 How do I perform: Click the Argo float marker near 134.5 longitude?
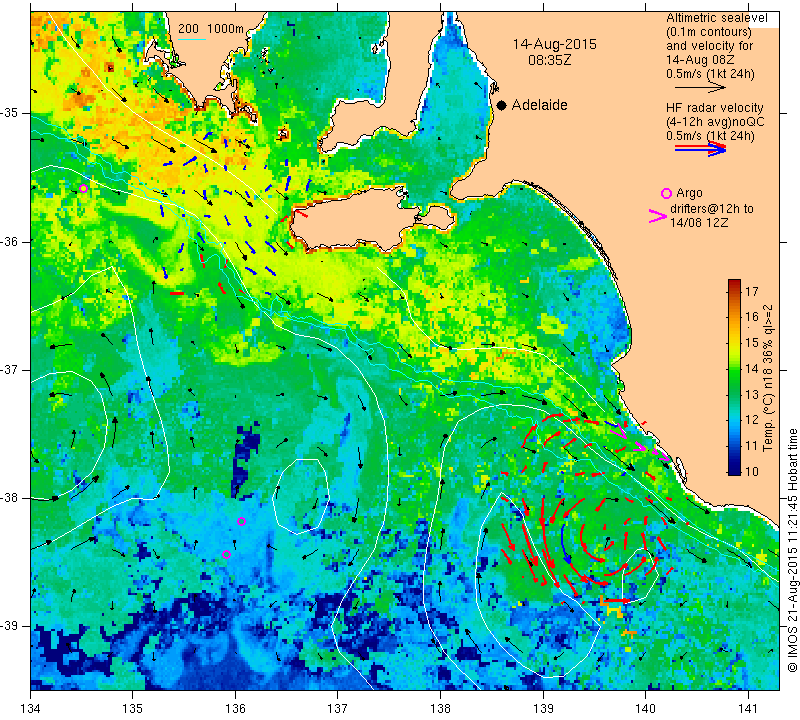pyautogui.click(x=84, y=188)
